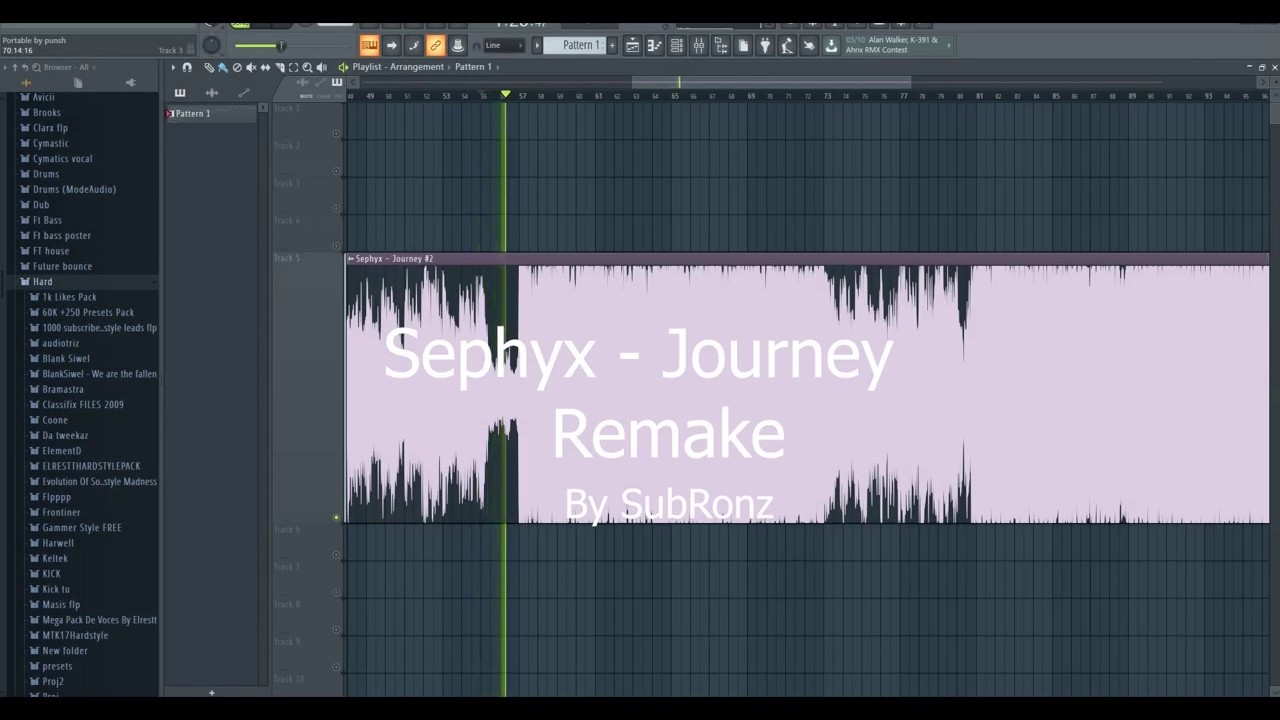Show automation clips tab in picker panel
This screenshot has width=1280, height=720.
(244, 93)
